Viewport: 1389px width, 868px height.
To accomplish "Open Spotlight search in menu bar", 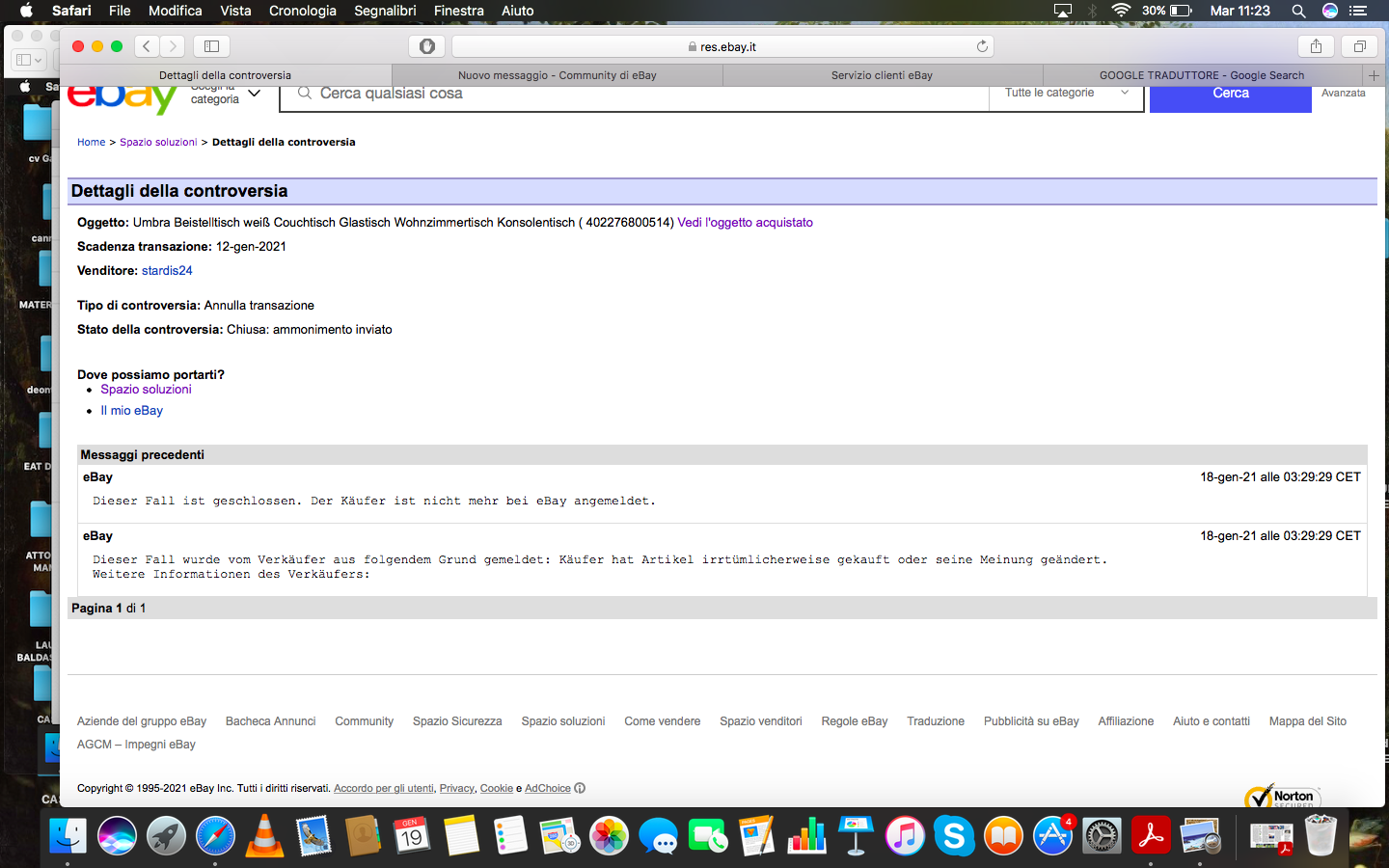I will [x=1298, y=11].
